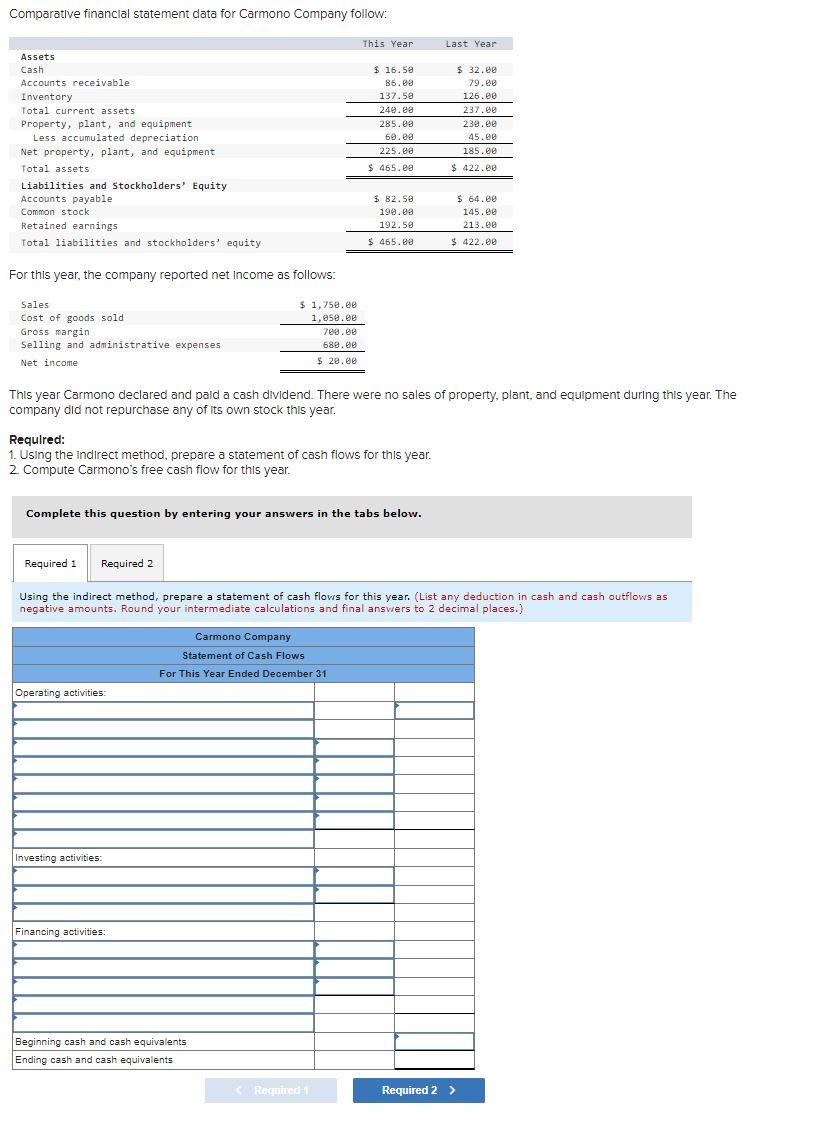Select the Statement of Cash Flows header row
The height and width of the screenshot is (1126, 827).
[x=242, y=655]
